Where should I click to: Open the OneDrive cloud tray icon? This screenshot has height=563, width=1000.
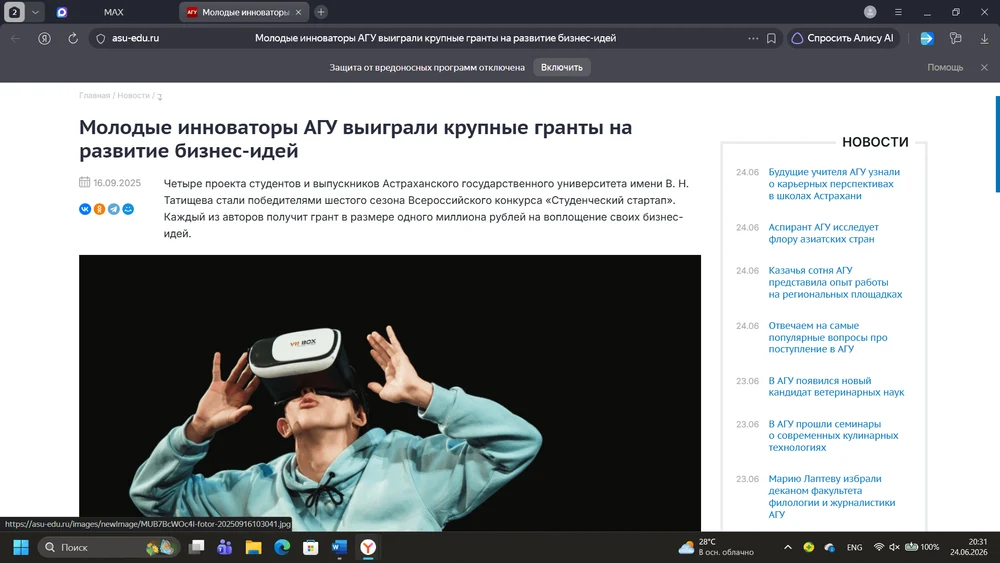click(x=830, y=547)
